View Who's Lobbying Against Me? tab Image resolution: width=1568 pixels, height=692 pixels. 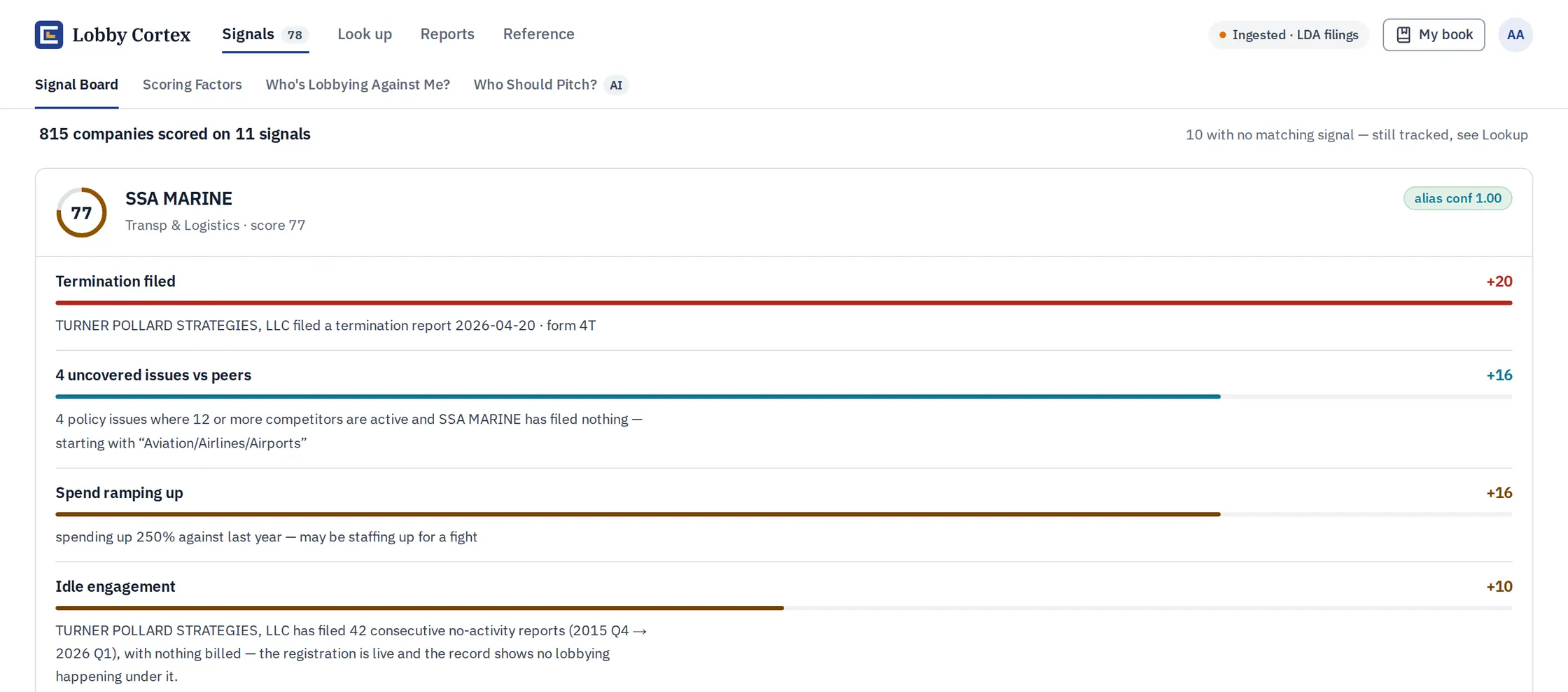point(358,85)
